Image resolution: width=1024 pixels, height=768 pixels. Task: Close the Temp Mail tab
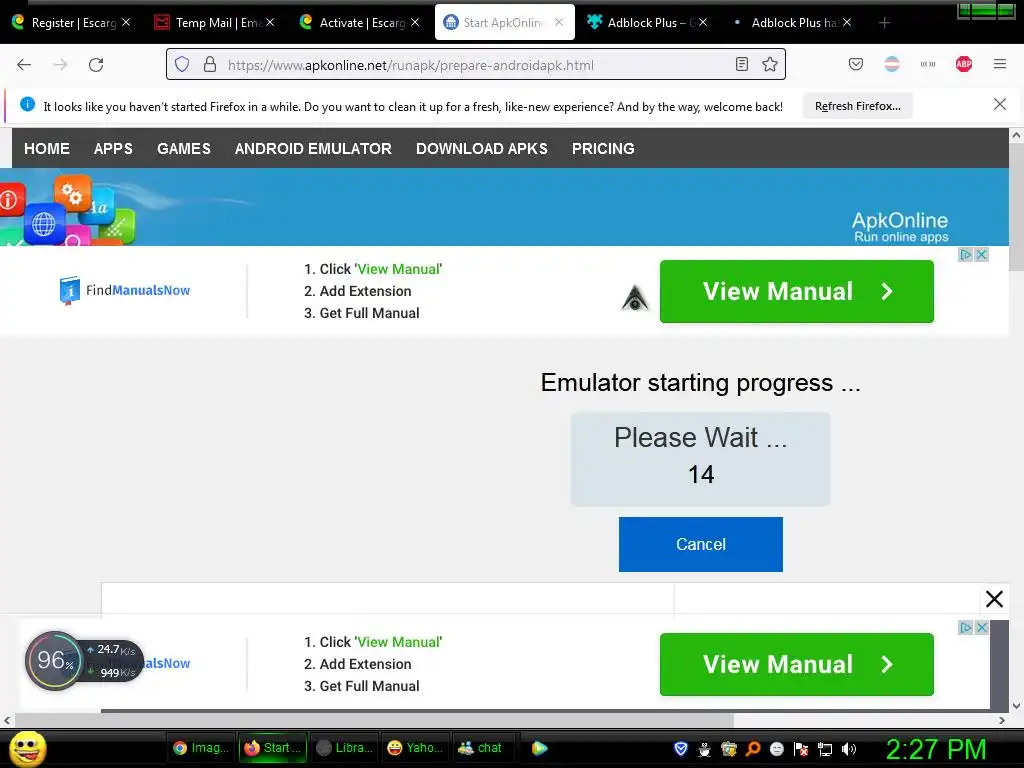(x=270, y=22)
